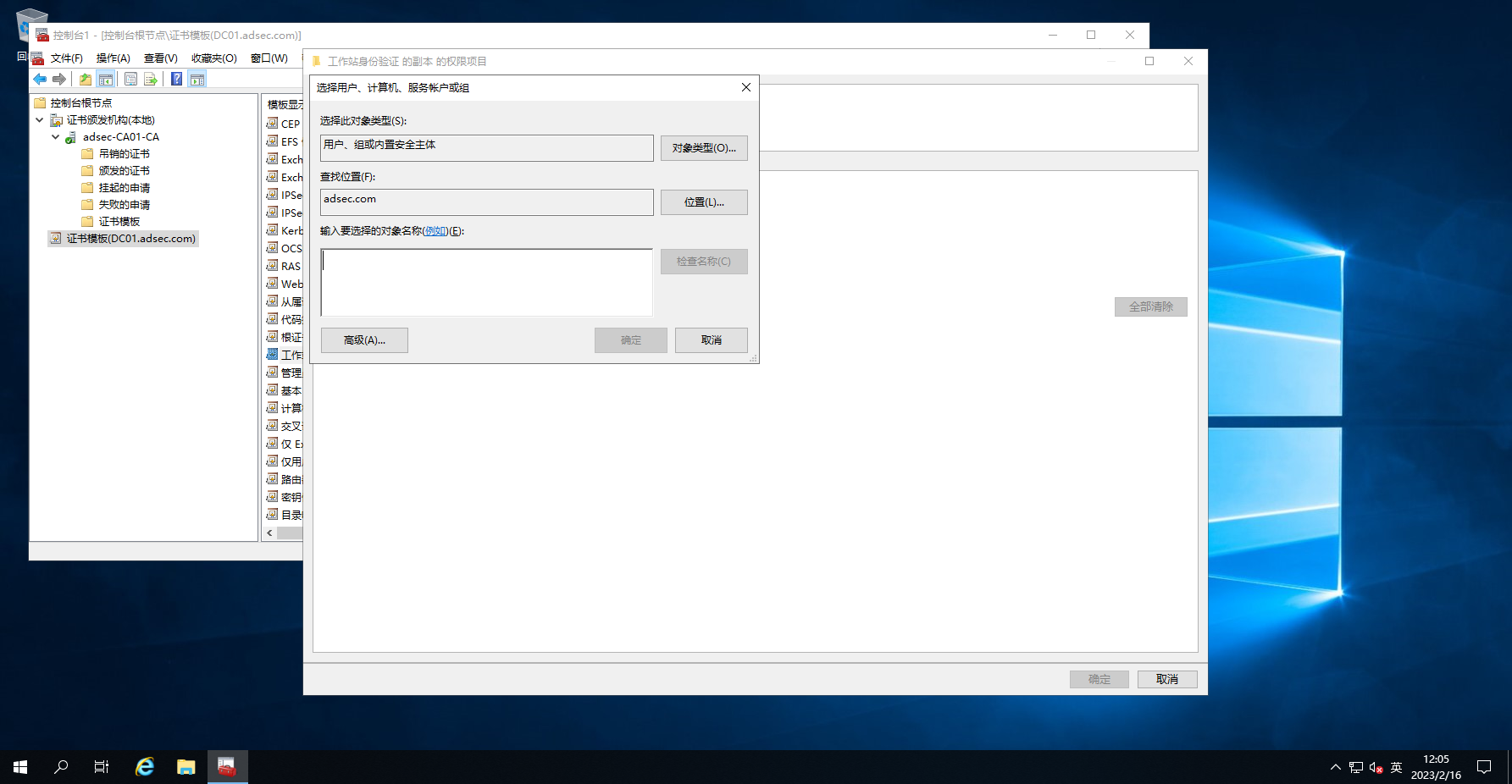Open the 文件(F) menu
This screenshot has width=1512, height=784.
pyautogui.click(x=66, y=58)
